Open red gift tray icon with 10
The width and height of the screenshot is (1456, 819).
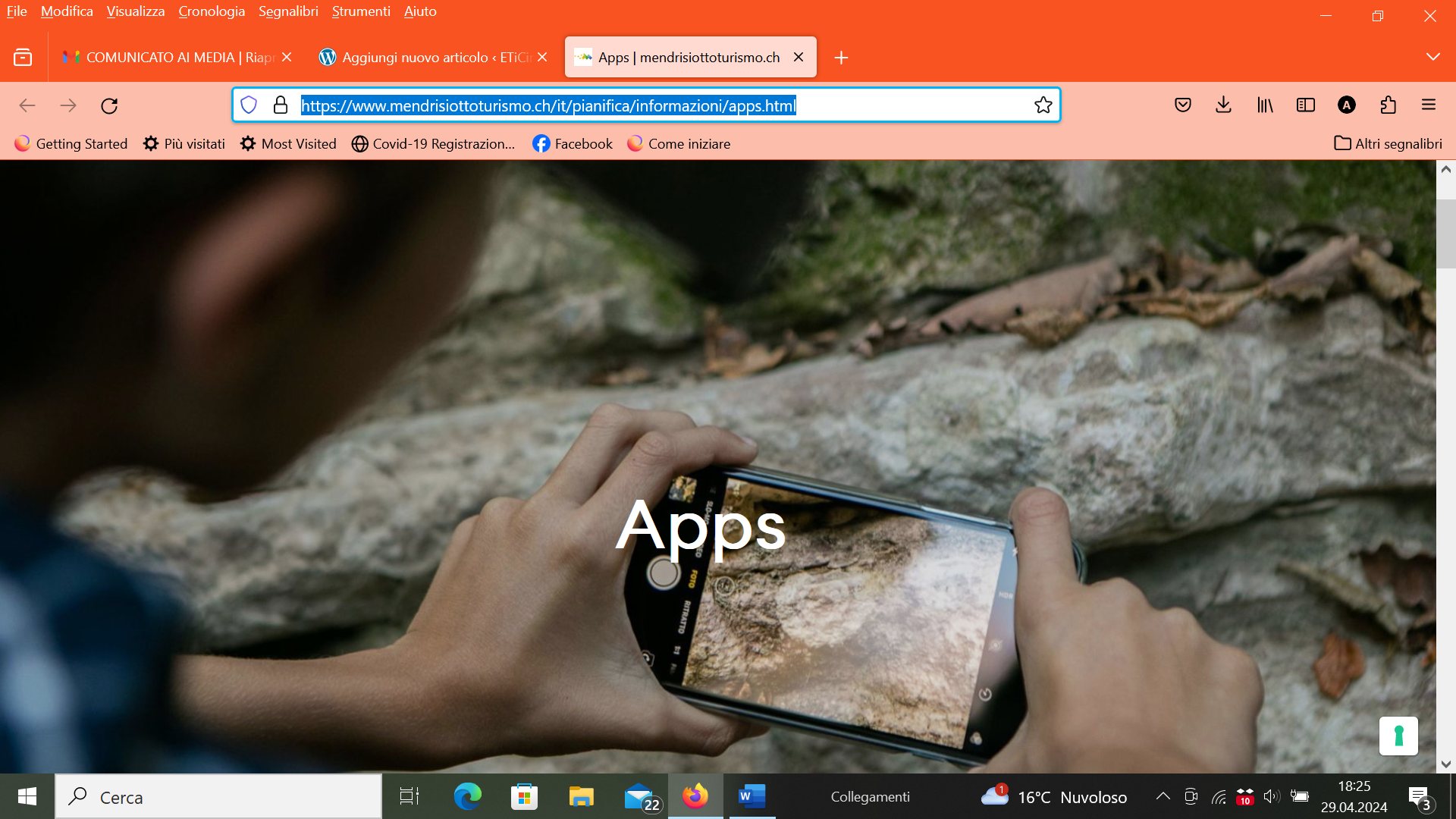(x=1244, y=796)
